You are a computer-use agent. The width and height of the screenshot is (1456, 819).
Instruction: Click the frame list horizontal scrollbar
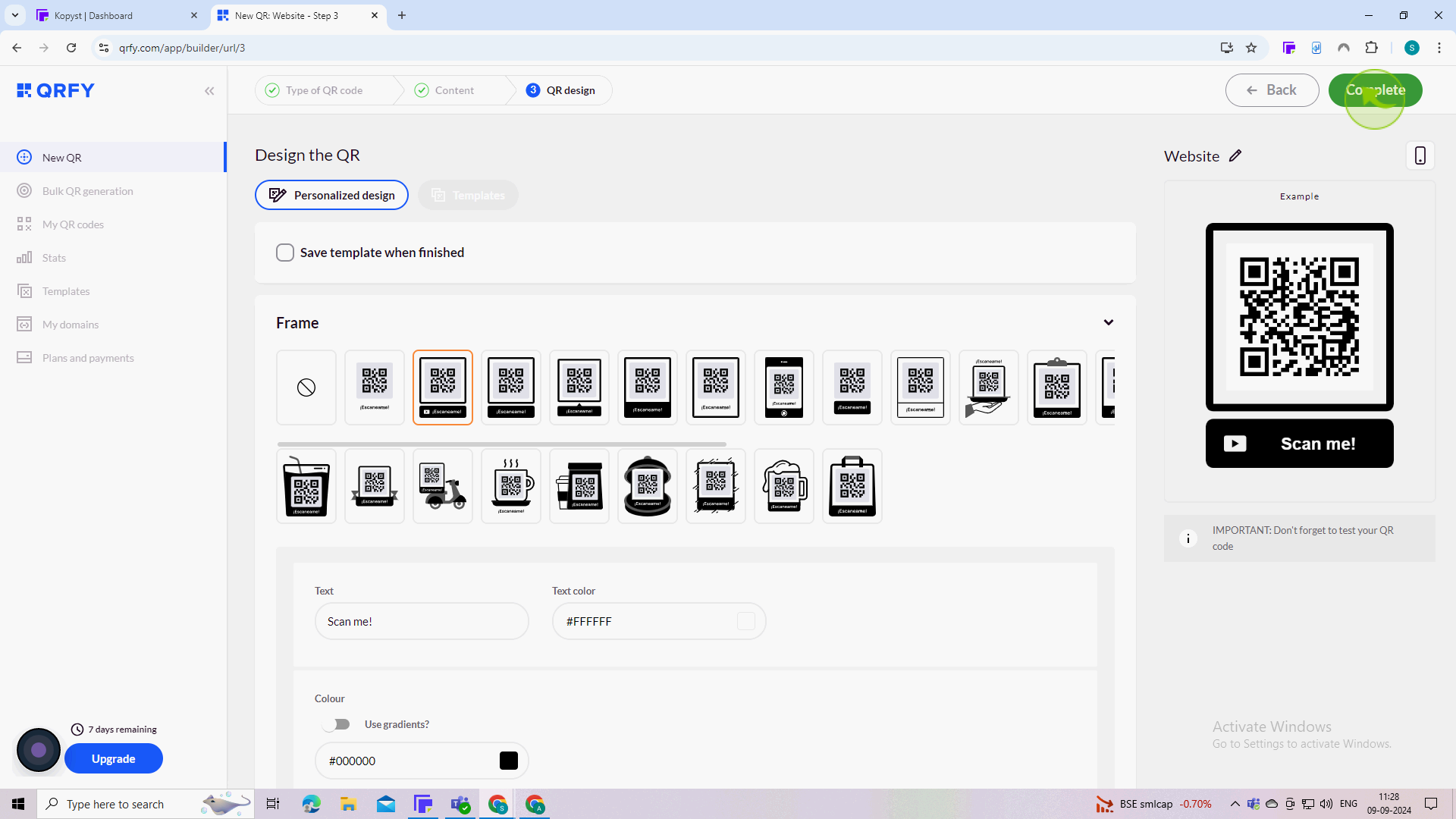[x=502, y=444]
